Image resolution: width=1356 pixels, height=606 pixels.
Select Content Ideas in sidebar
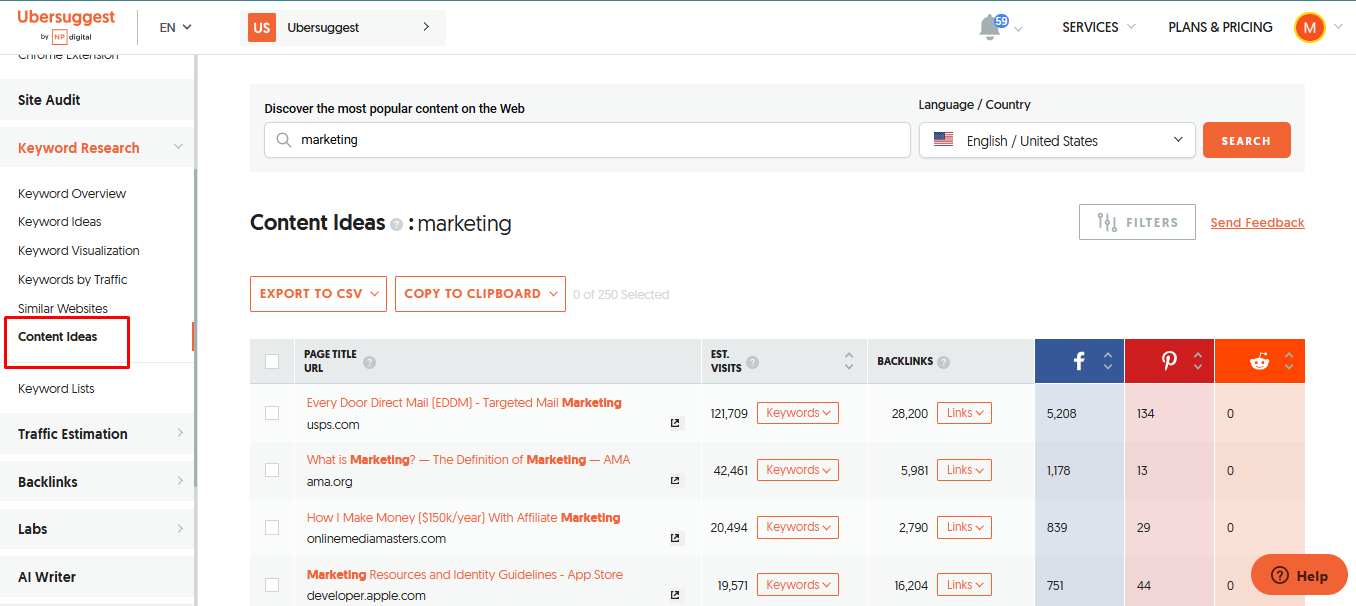pyautogui.click(x=58, y=337)
